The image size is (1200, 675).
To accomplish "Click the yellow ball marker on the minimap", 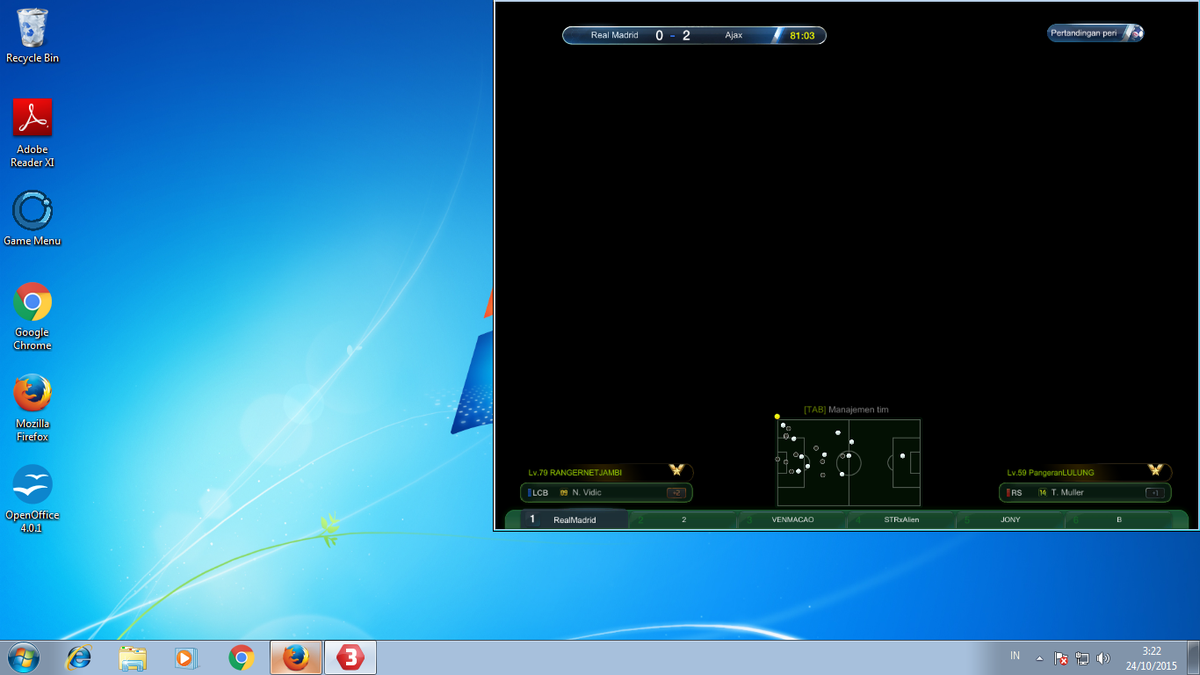I will point(777,416).
